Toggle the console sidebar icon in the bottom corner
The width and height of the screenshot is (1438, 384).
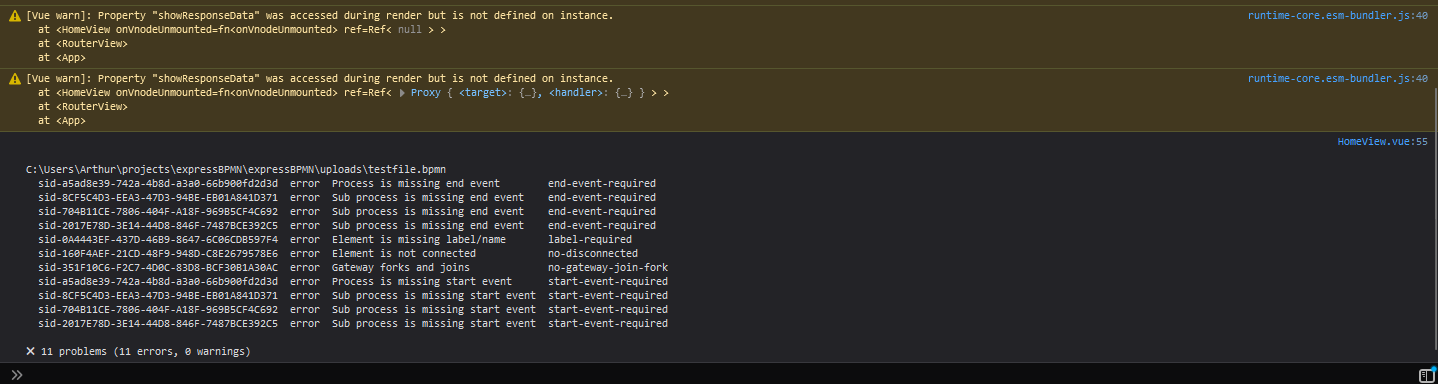pyautogui.click(x=1426, y=374)
